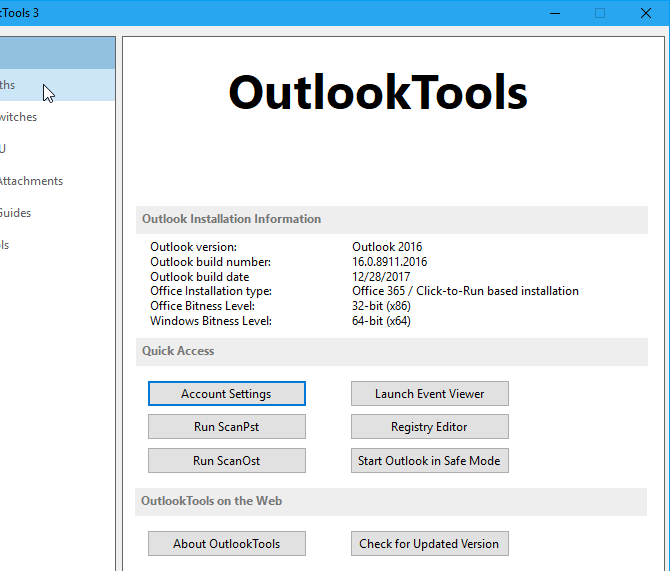Click the 64-bit (x64) value
This screenshot has height=571, width=670.
tap(381, 321)
